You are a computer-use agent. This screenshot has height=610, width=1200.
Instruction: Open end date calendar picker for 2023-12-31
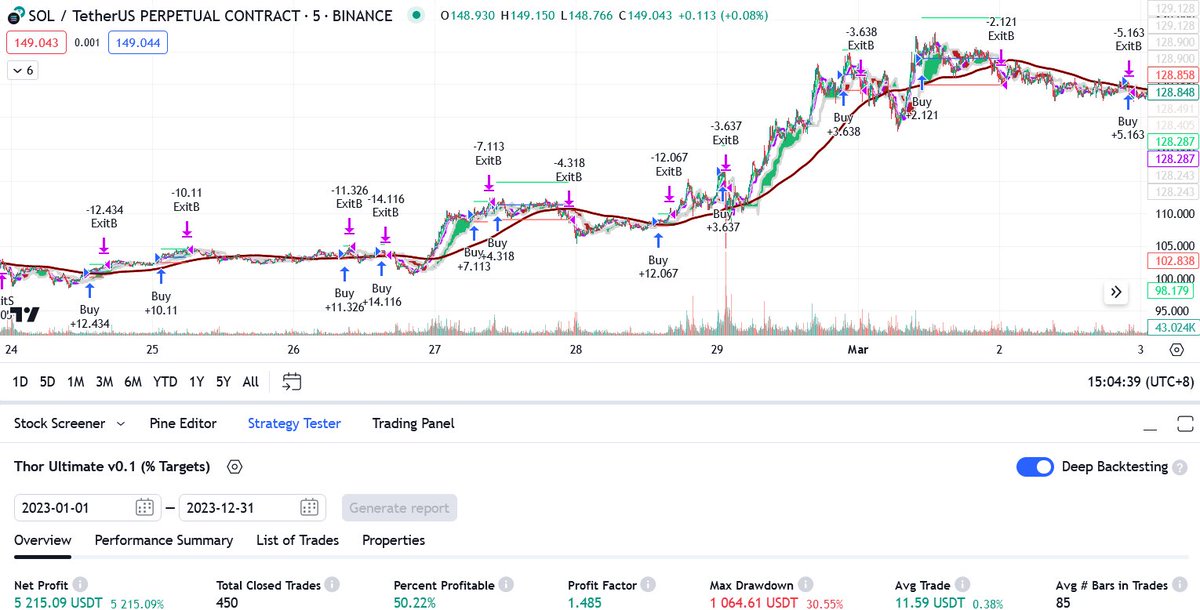(x=309, y=507)
